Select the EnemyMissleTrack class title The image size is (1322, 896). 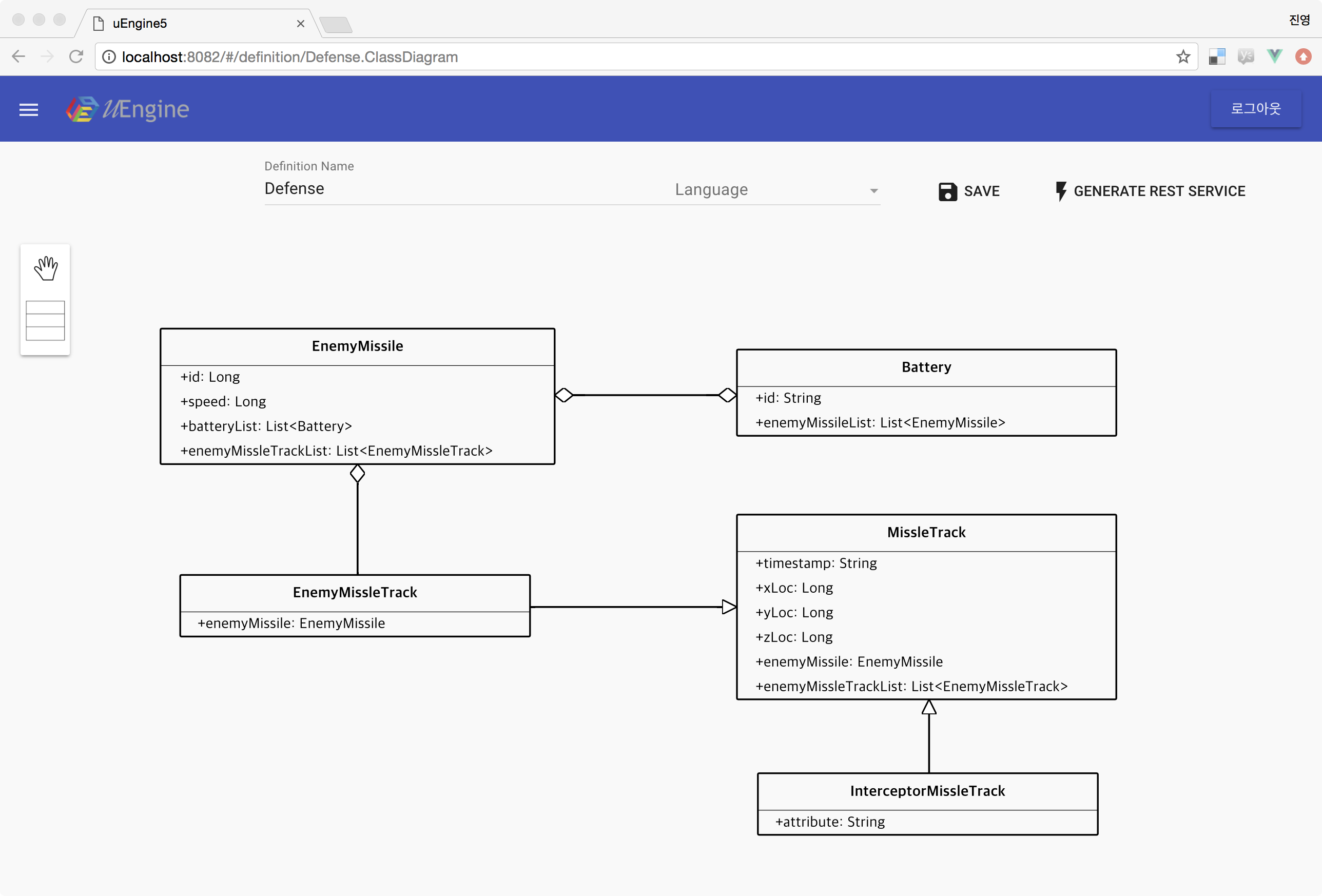(x=355, y=592)
